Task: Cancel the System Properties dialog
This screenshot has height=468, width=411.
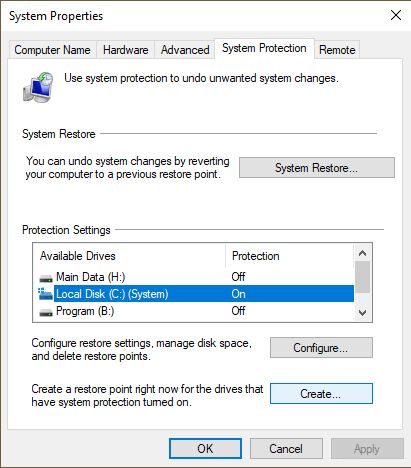Action: pyautogui.click(x=286, y=449)
